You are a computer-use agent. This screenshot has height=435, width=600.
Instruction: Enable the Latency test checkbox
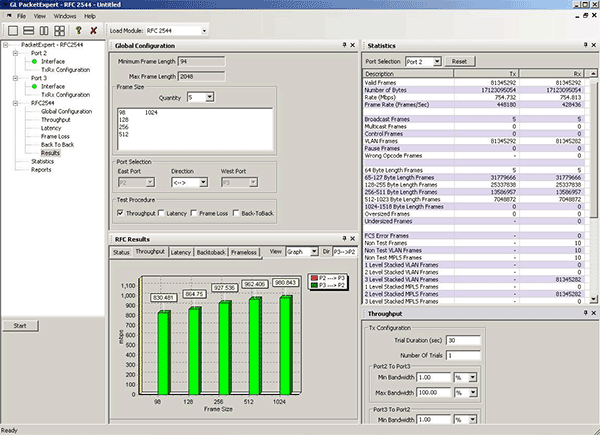(x=161, y=213)
